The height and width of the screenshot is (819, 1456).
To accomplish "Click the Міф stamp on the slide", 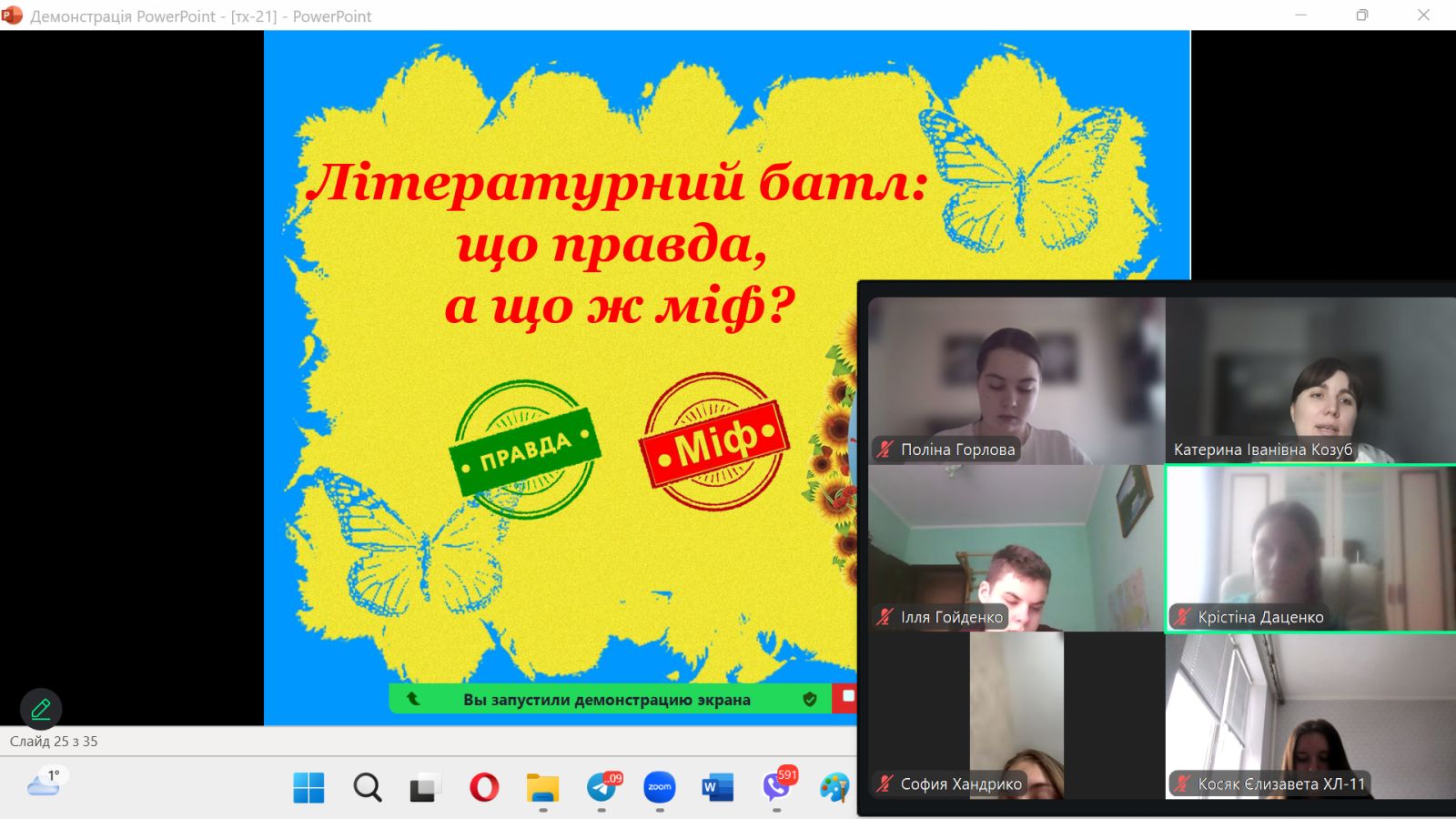I will (714, 442).
